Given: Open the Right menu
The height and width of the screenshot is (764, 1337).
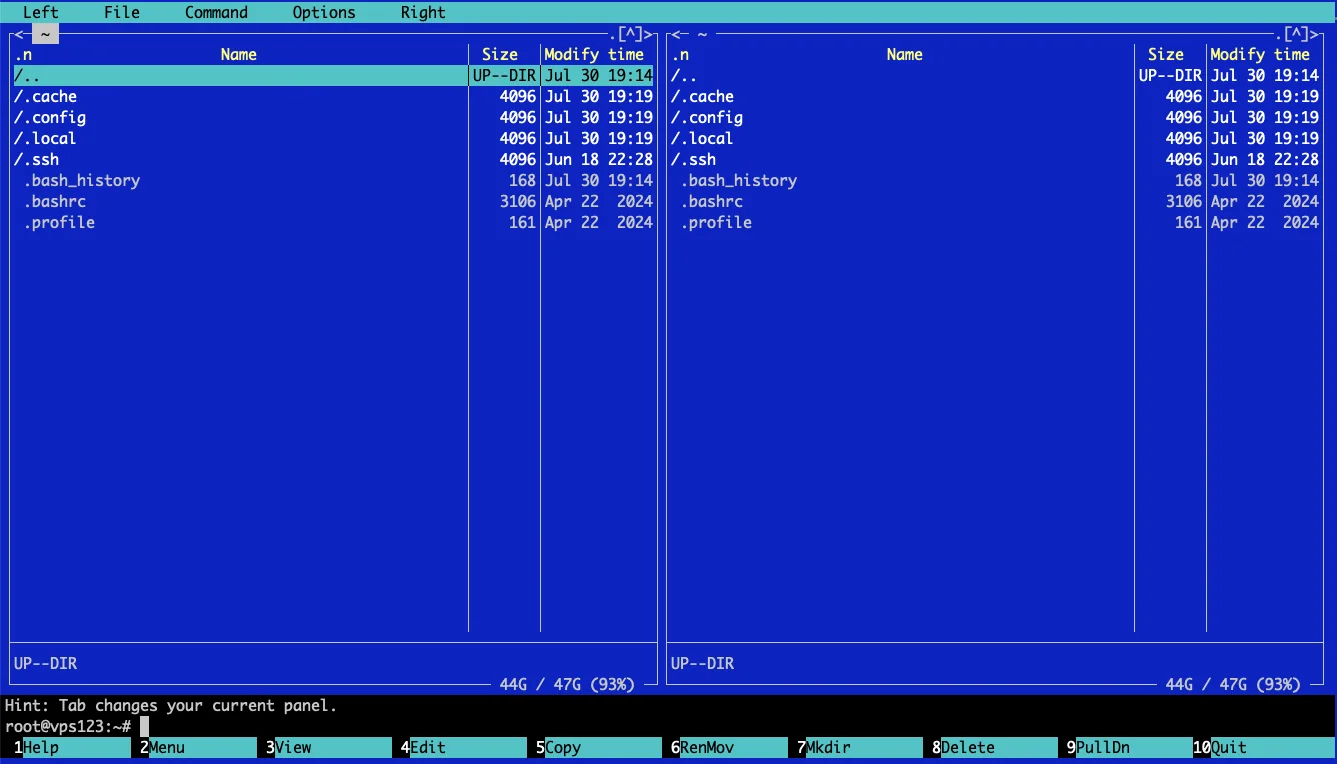Looking at the screenshot, I should click(x=423, y=12).
